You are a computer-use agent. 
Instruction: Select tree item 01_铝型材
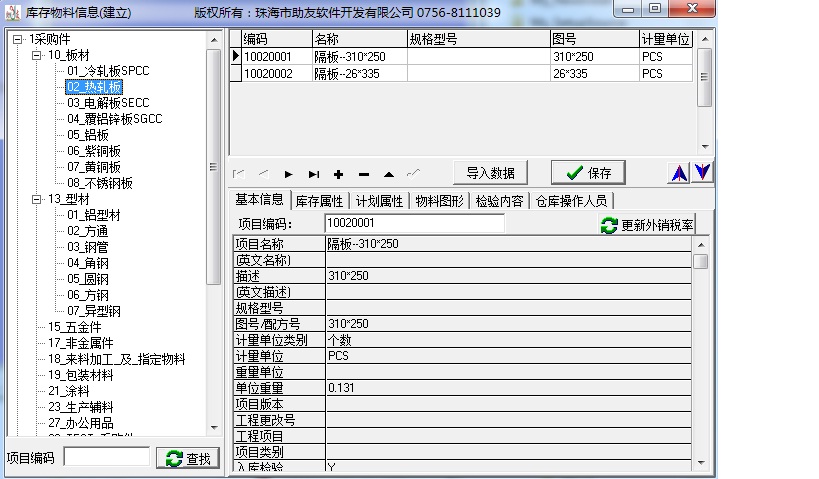tap(94, 215)
